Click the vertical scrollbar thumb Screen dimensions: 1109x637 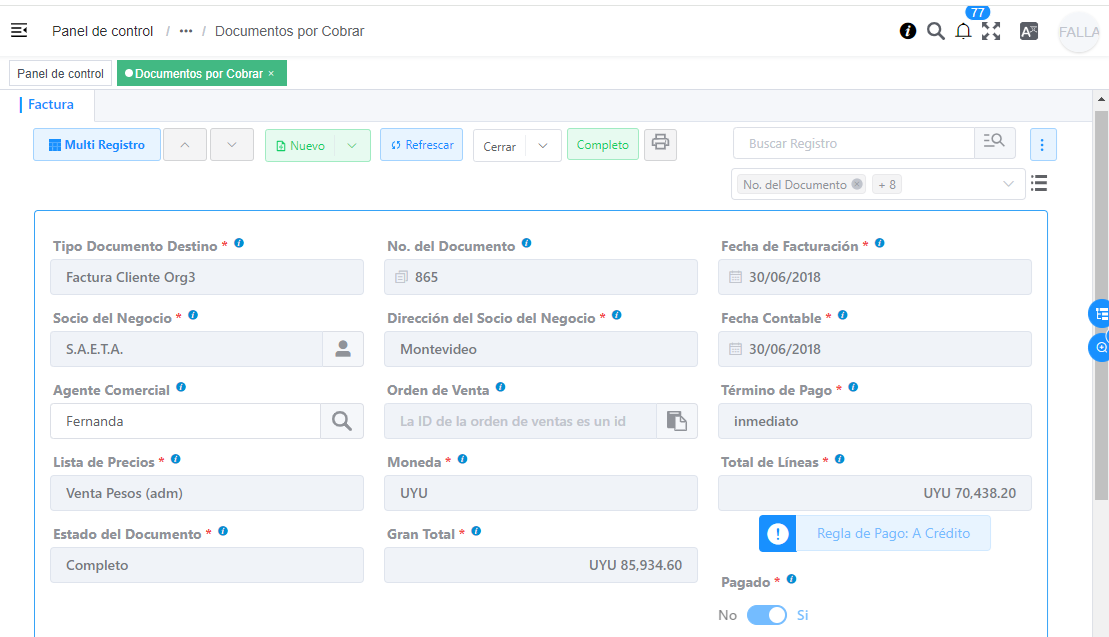click(1101, 305)
